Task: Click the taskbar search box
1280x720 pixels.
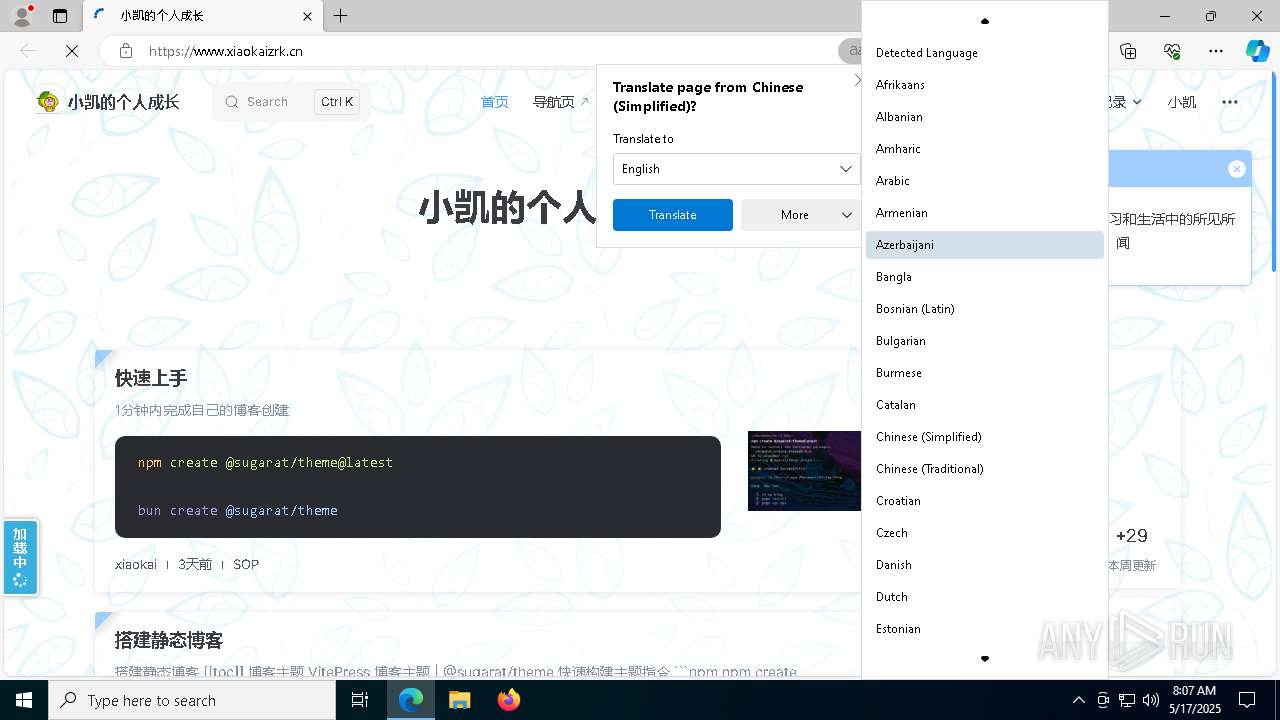Action: (x=192, y=700)
